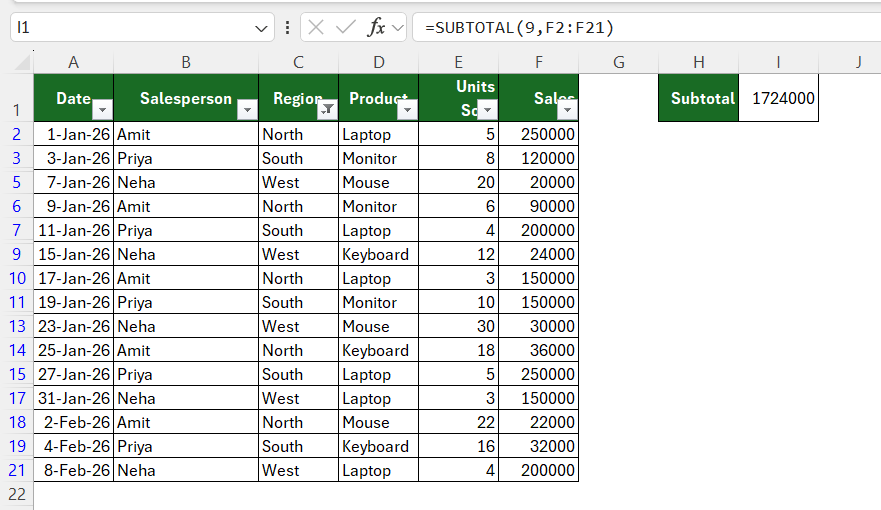This screenshot has height=510, width=881.
Task: Select column A header
Action: [x=74, y=62]
